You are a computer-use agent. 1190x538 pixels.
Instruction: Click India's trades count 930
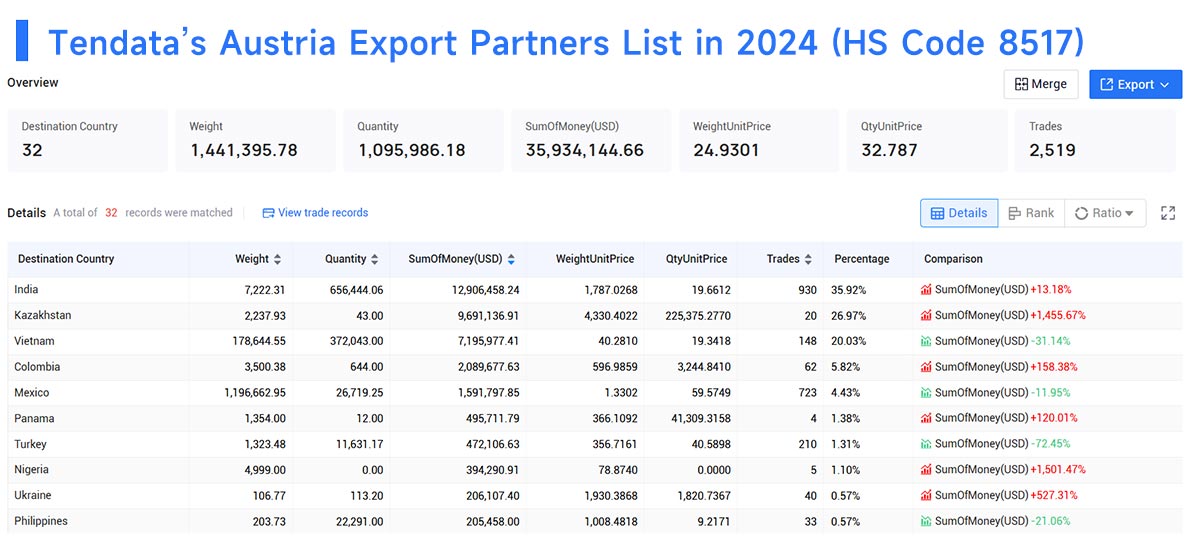coord(808,289)
